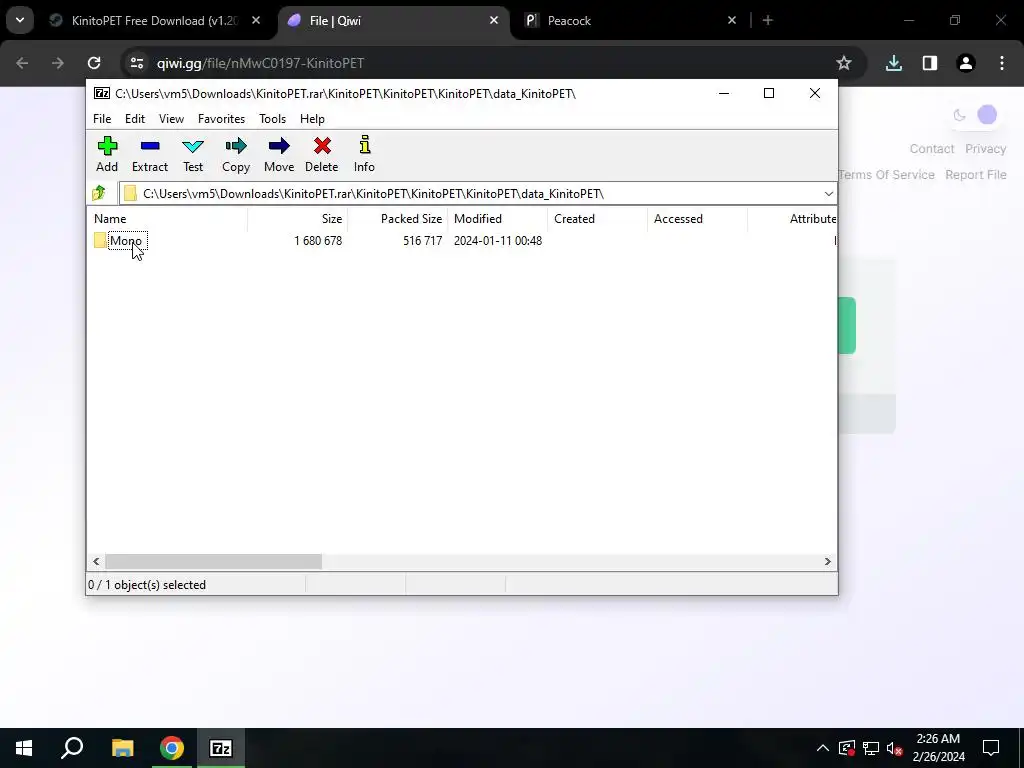Open the Help menu
This screenshot has width=1024, height=768.
coord(312,119)
